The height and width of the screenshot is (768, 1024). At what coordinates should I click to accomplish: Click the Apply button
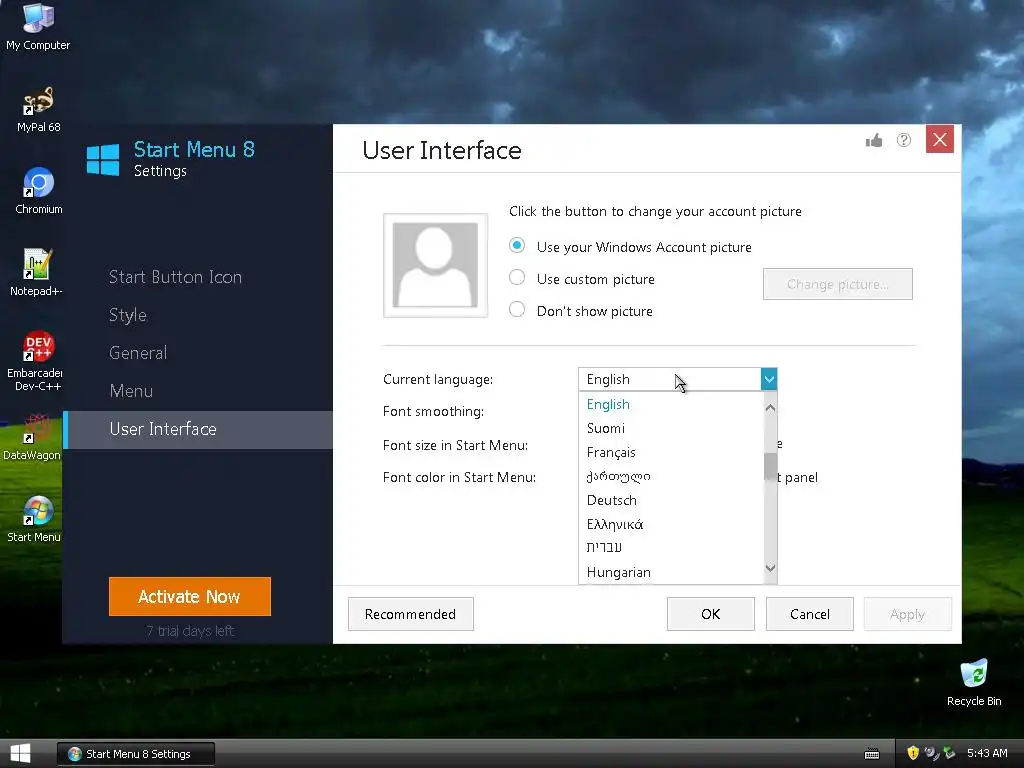pyautogui.click(x=907, y=614)
